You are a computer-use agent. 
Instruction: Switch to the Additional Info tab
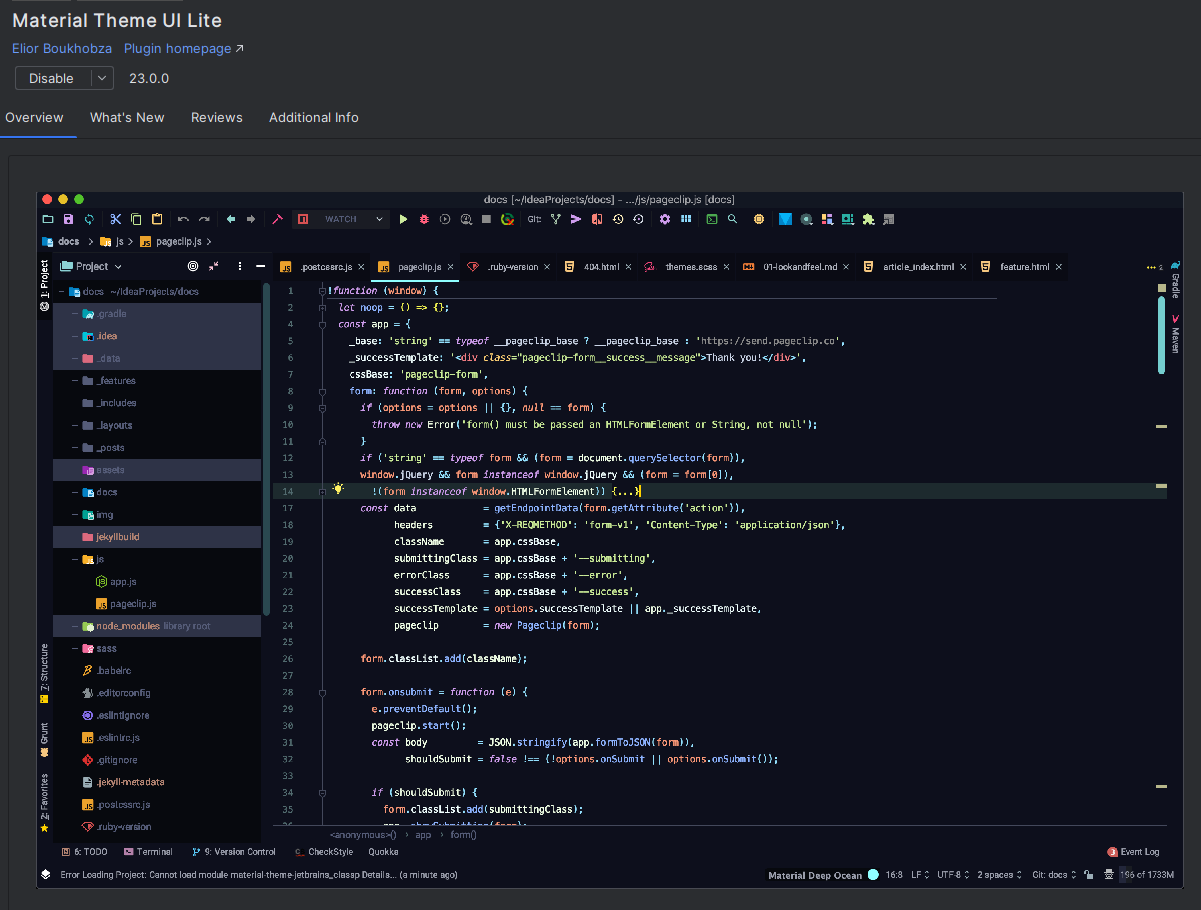[x=314, y=117]
